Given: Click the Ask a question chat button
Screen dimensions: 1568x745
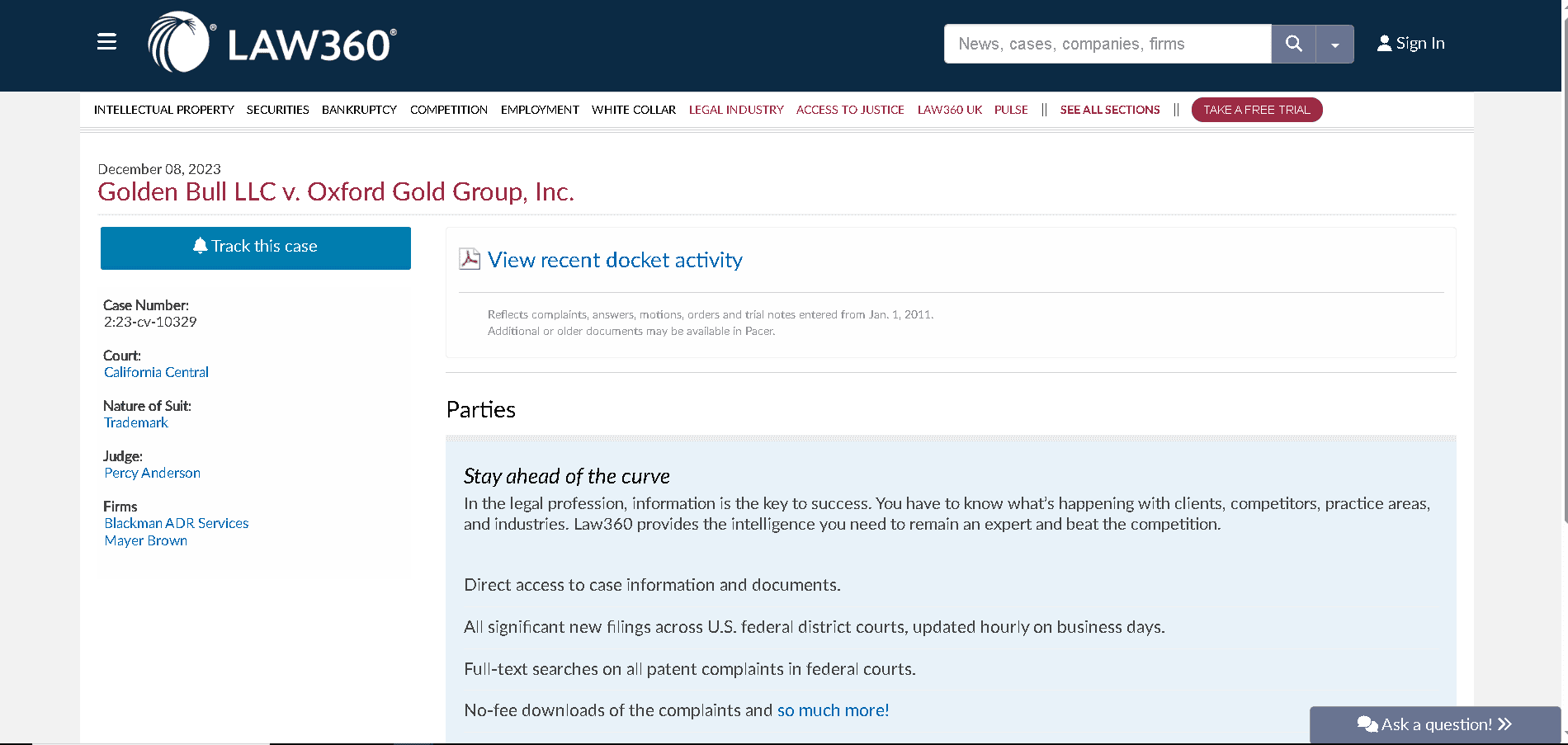Looking at the screenshot, I should (x=1435, y=724).
